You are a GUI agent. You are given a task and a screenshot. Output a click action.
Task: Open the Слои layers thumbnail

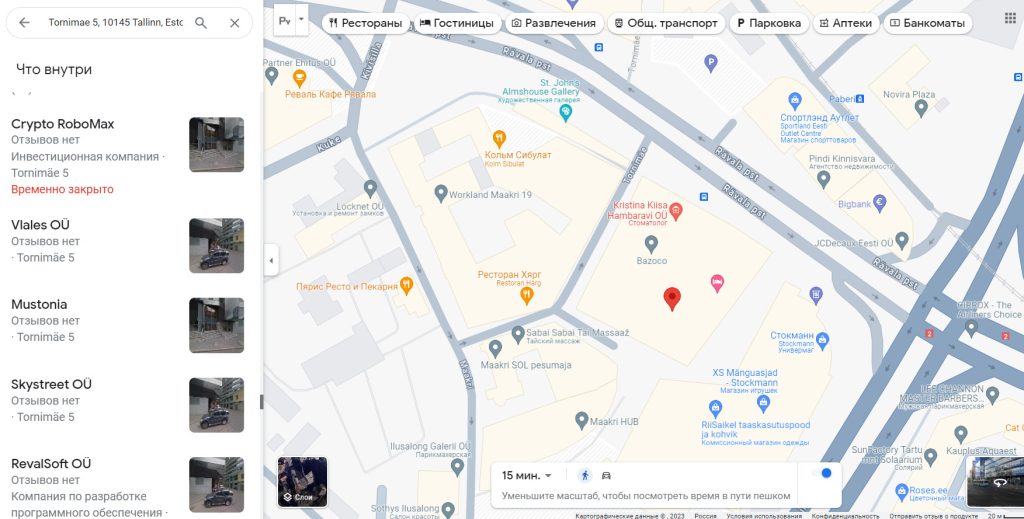click(x=302, y=482)
